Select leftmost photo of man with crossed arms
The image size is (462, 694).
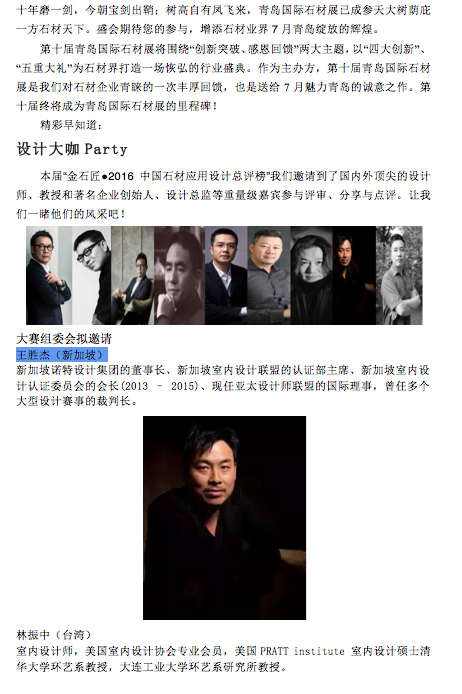point(49,275)
